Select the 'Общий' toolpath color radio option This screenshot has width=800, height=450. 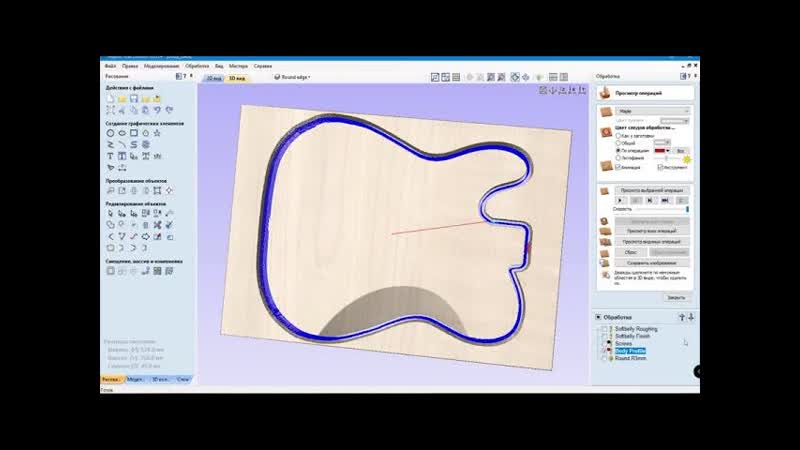click(618, 143)
